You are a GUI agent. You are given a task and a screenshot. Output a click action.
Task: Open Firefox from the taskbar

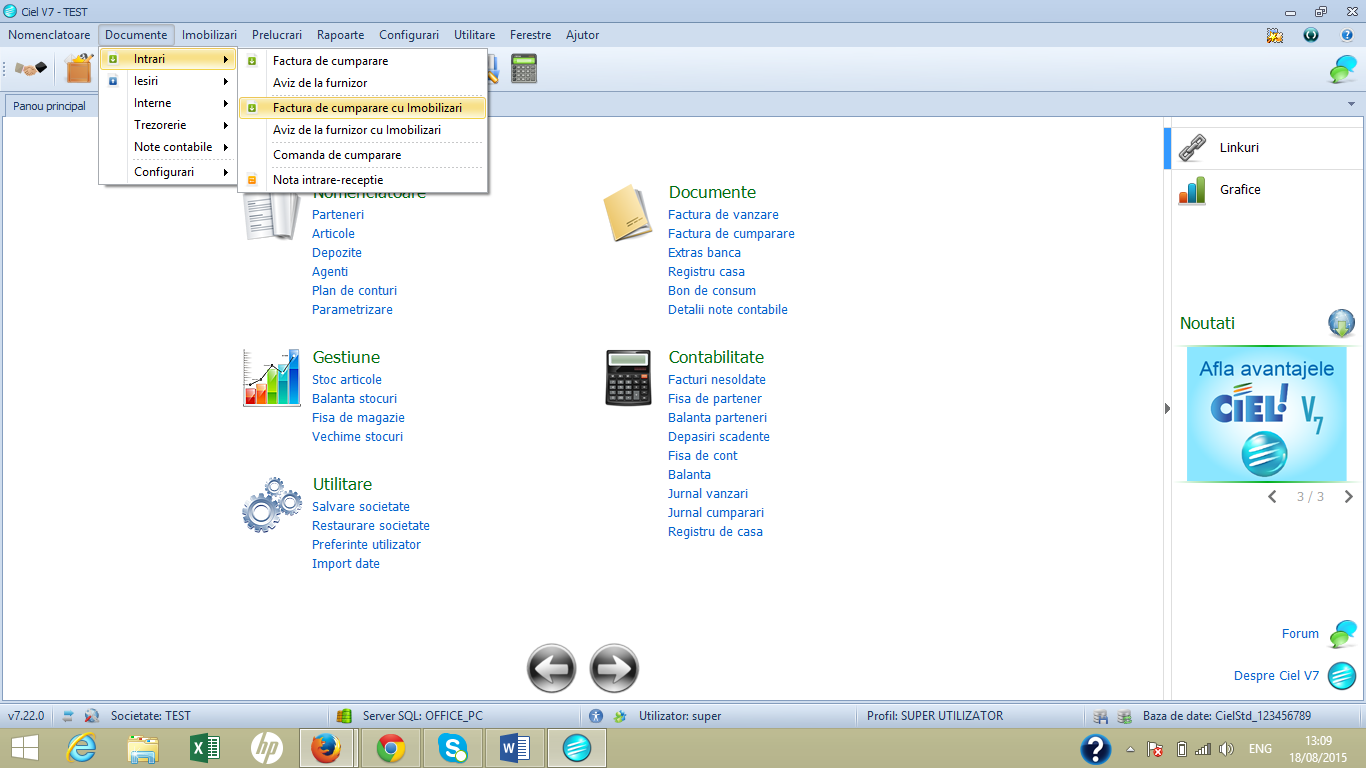[x=325, y=748]
